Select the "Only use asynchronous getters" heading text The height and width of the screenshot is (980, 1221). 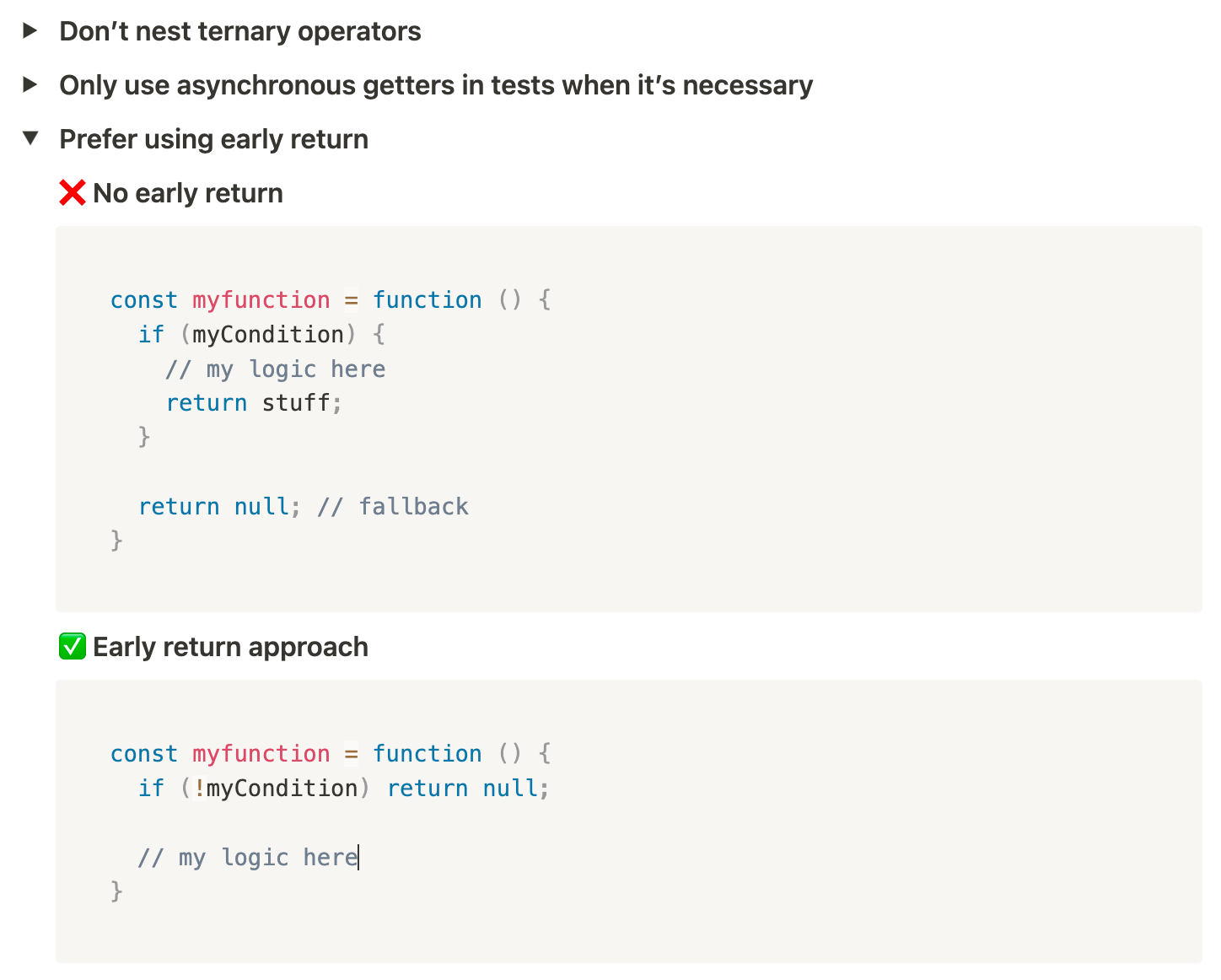point(435,85)
